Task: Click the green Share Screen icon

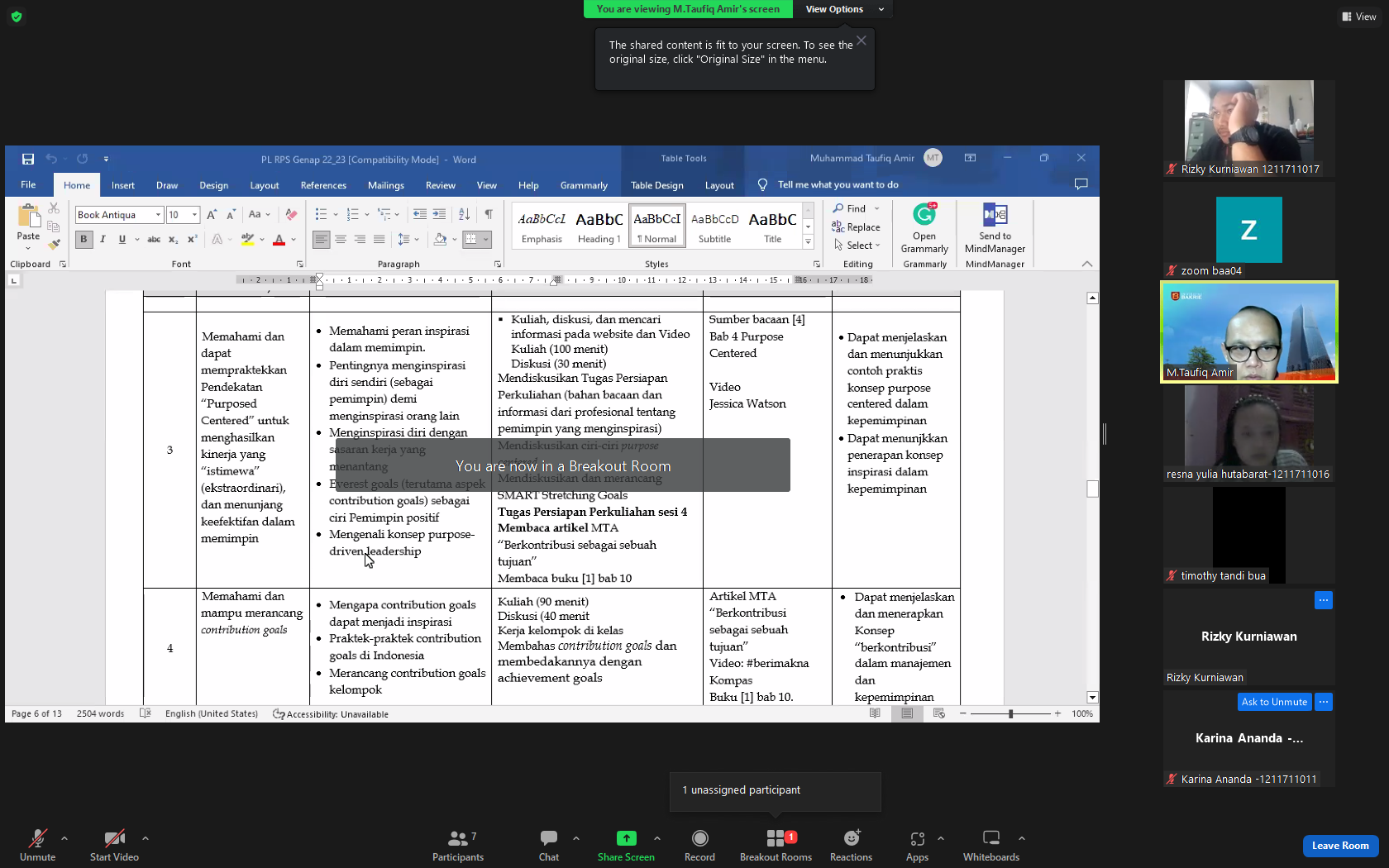Action: (626, 838)
